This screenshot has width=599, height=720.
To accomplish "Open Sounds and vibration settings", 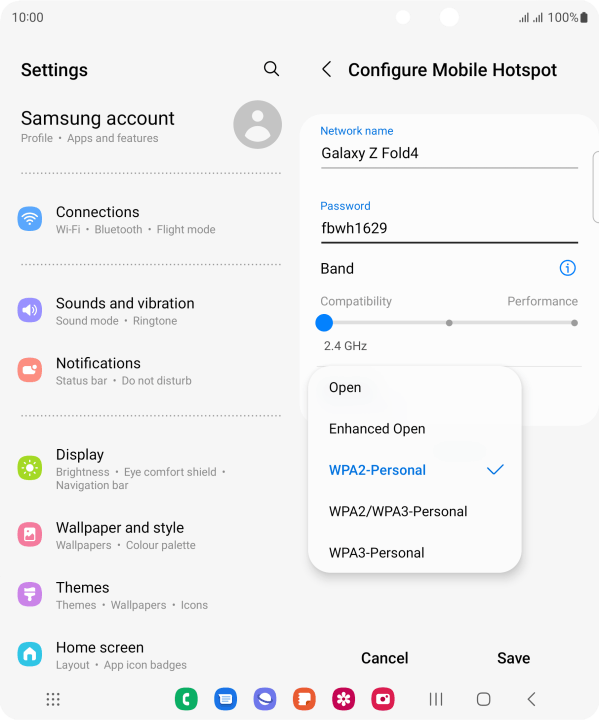I will 150,311.
